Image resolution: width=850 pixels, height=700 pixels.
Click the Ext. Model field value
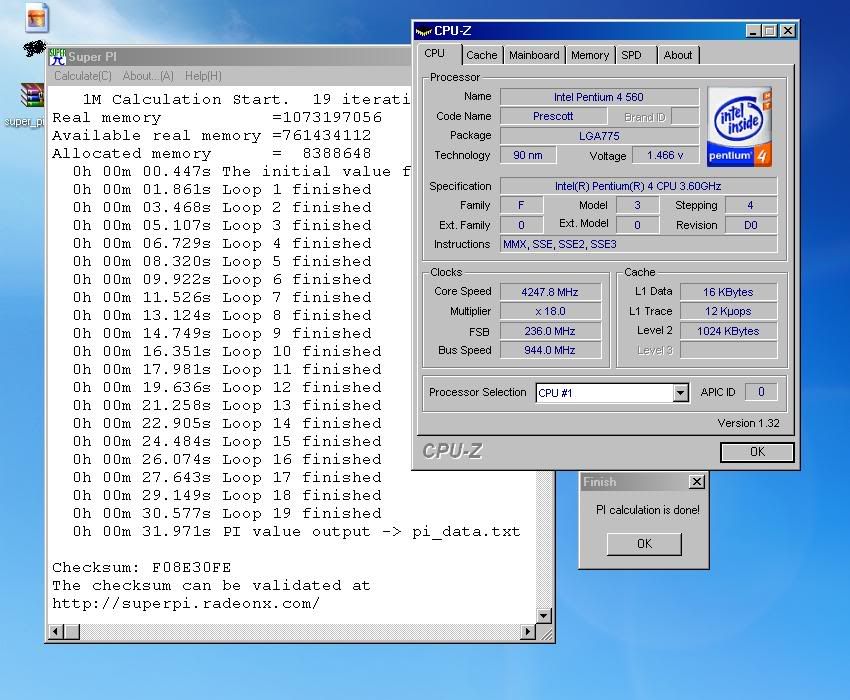[x=638, y=225]
